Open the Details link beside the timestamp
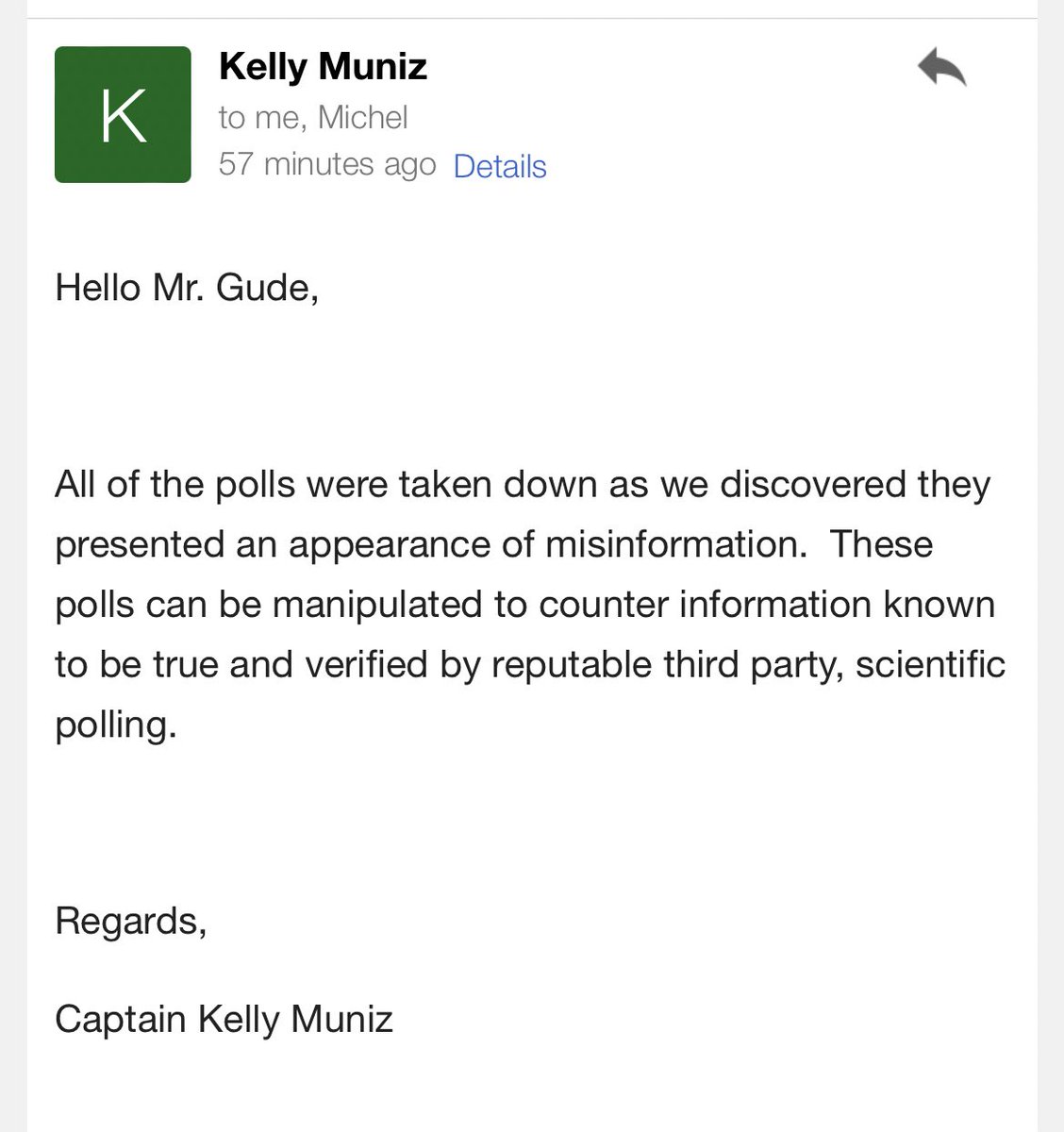 click(500, 166)
